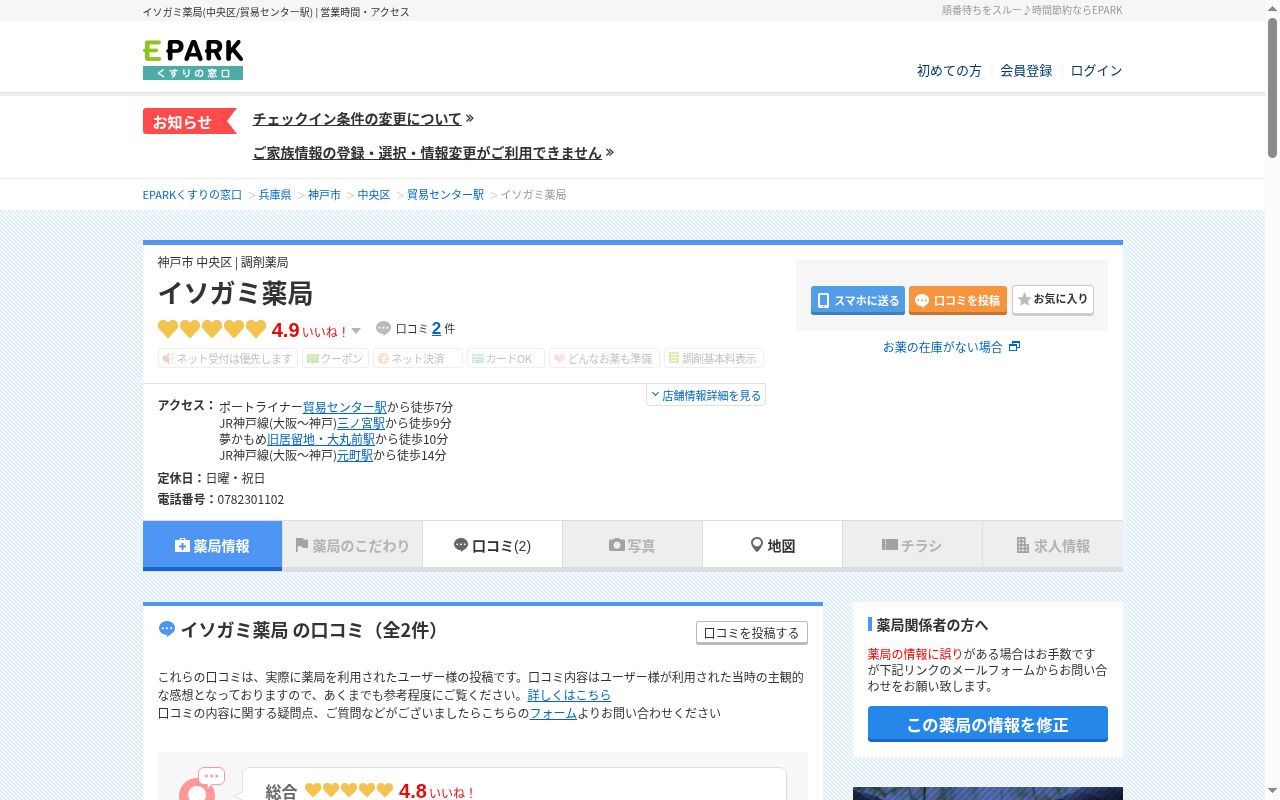Click 口コミを投稿する button in reviews section
Image resolution: width=1280 pixels, height=800 pixels.
point(752,633)
